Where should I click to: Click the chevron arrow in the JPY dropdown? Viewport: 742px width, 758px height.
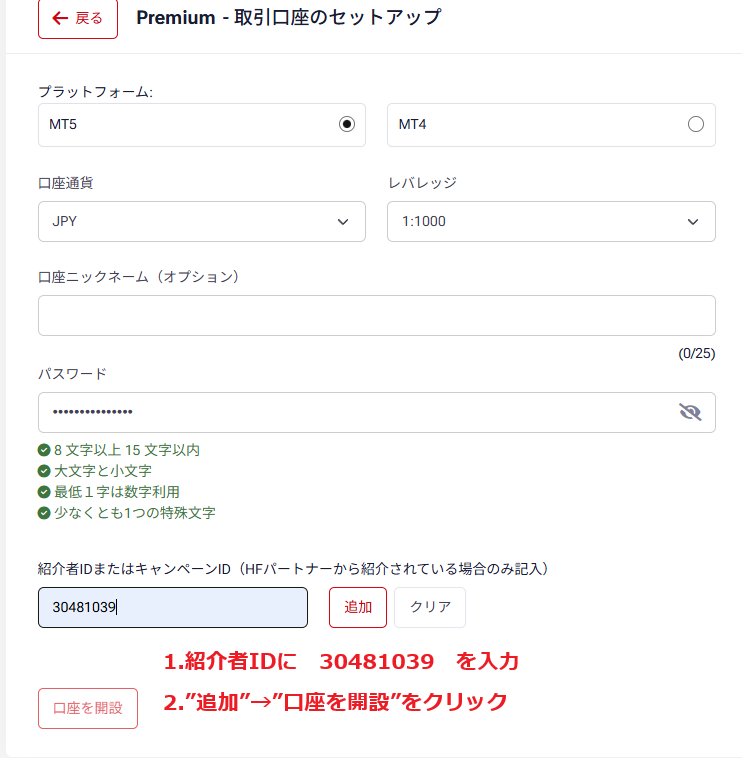[x=344, y=221]
